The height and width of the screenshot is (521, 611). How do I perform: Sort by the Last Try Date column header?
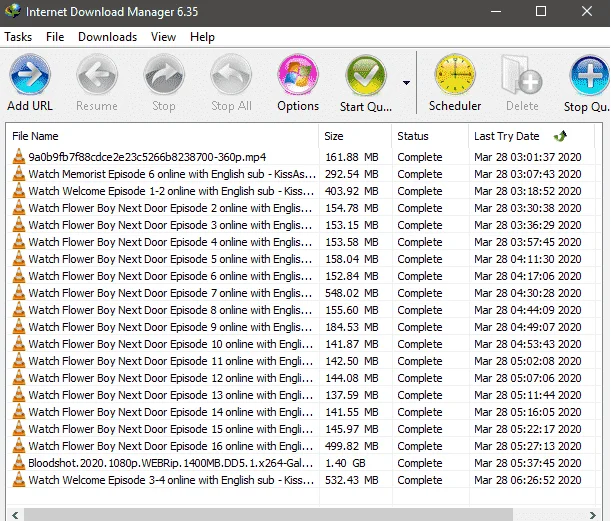532,136
